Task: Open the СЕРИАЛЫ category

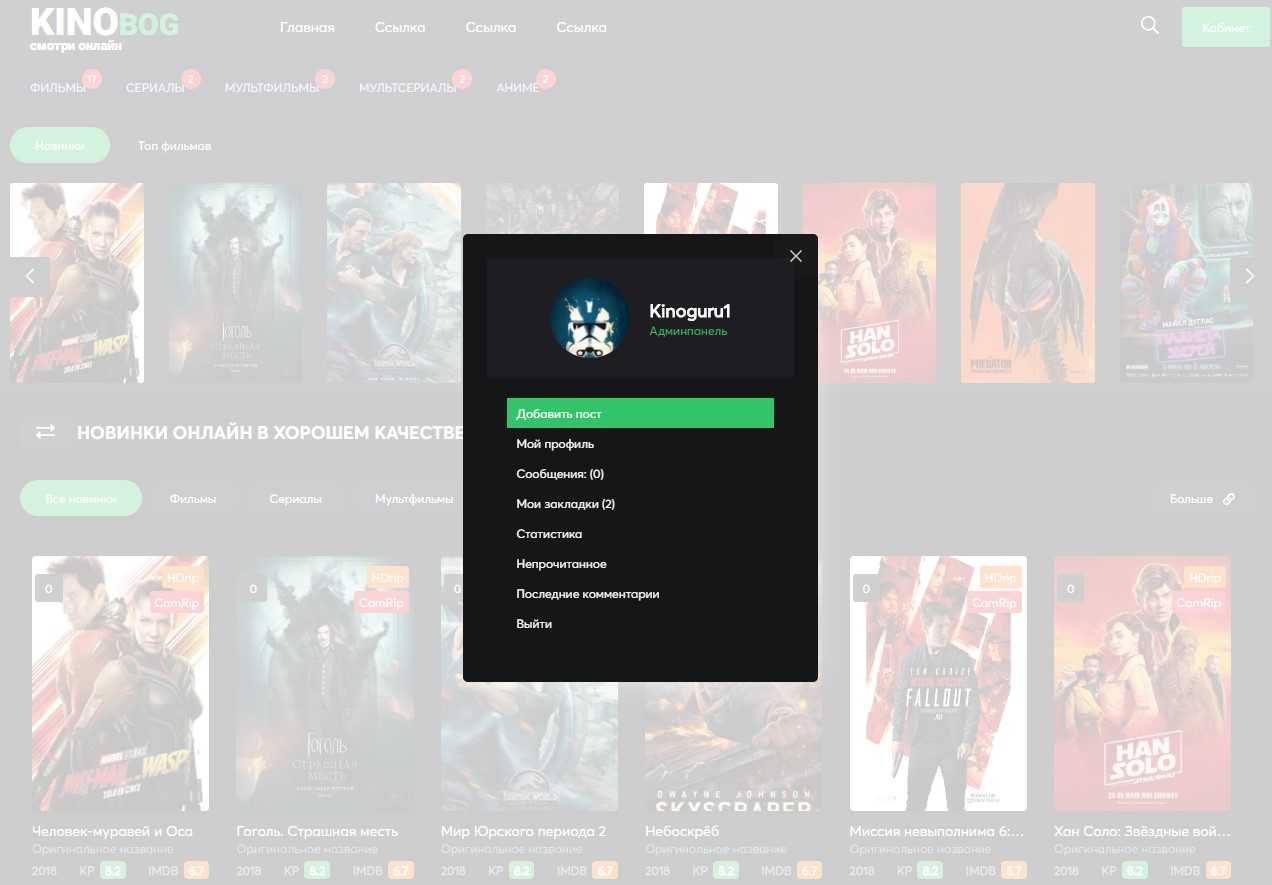Action: (x=155, y=88)
